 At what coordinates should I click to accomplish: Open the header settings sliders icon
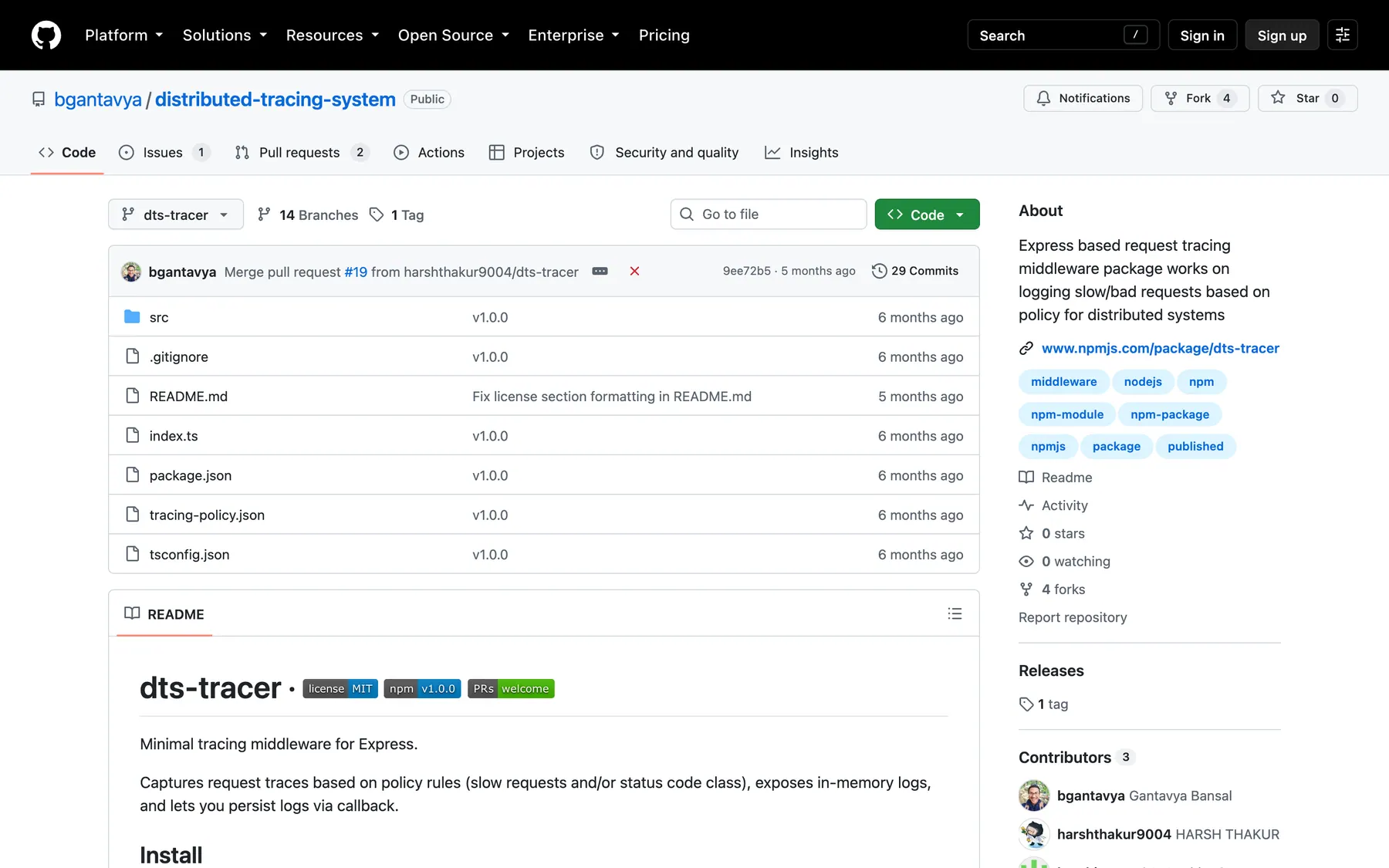coord(1343,35)
